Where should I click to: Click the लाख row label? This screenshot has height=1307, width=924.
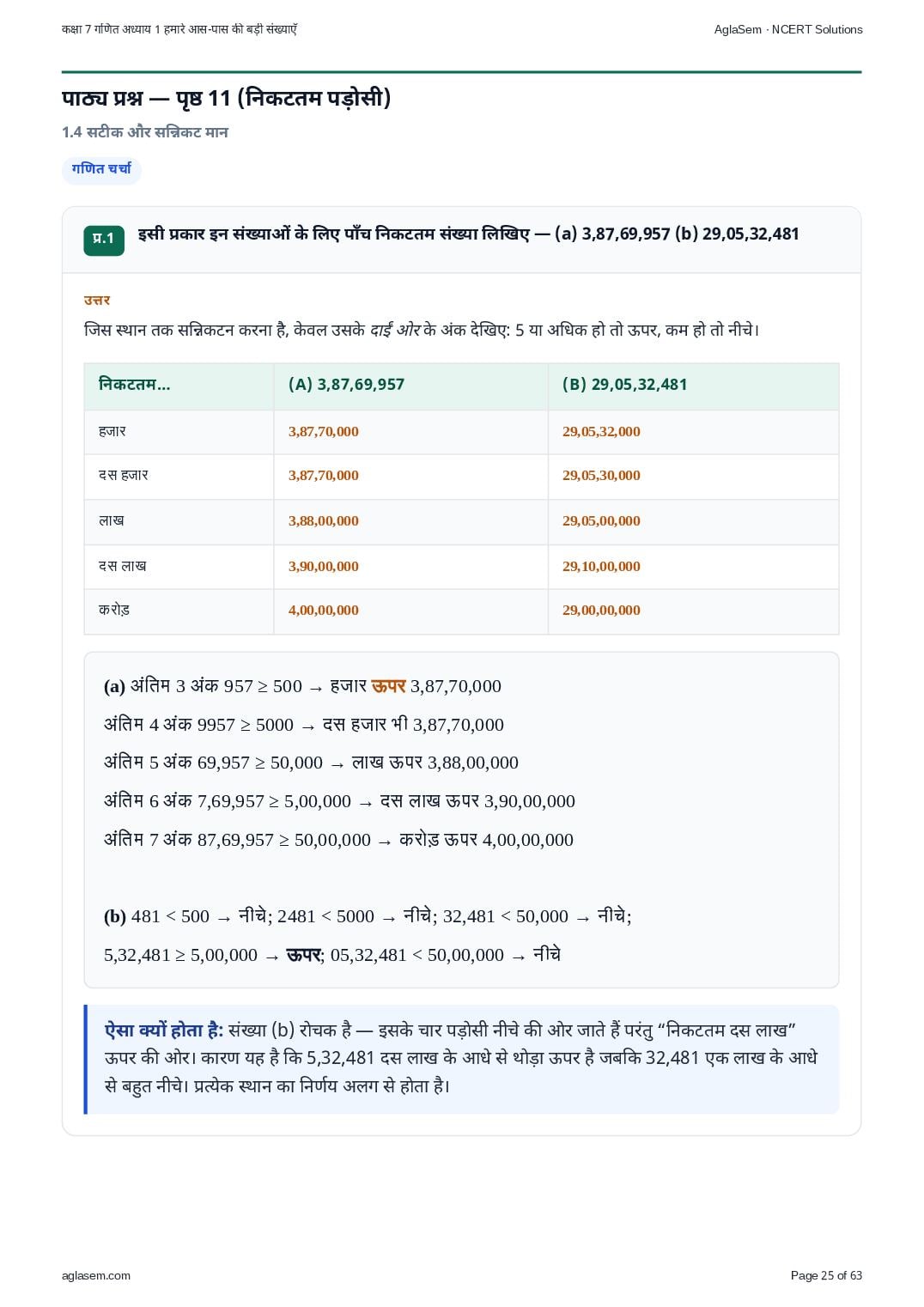click(x=112, y=520)
